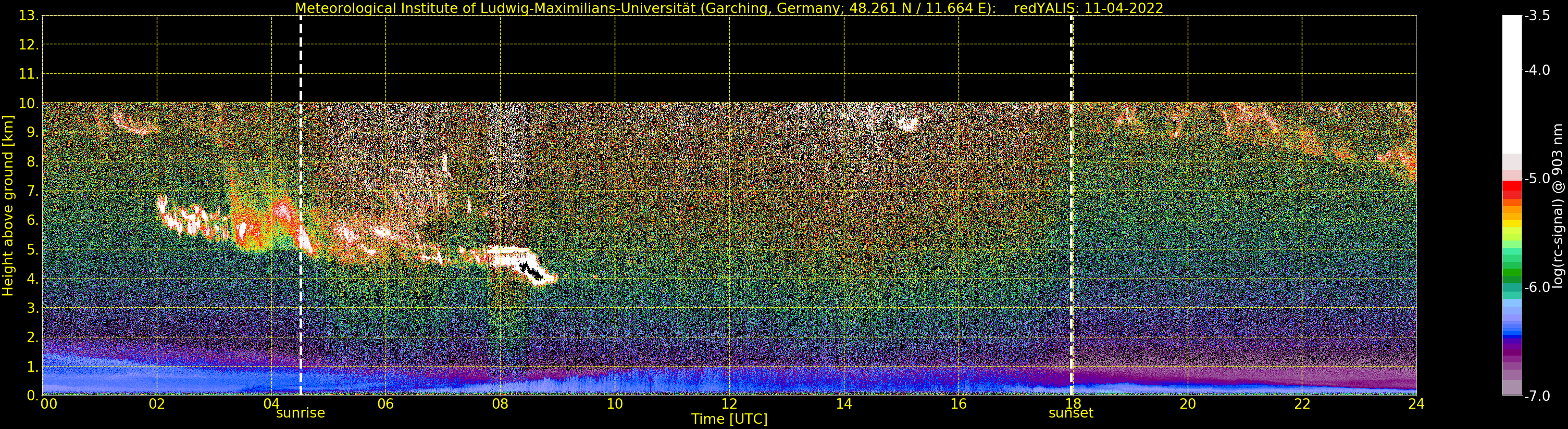
Task: Click the 00 time tick label
Action: [48, 403]
